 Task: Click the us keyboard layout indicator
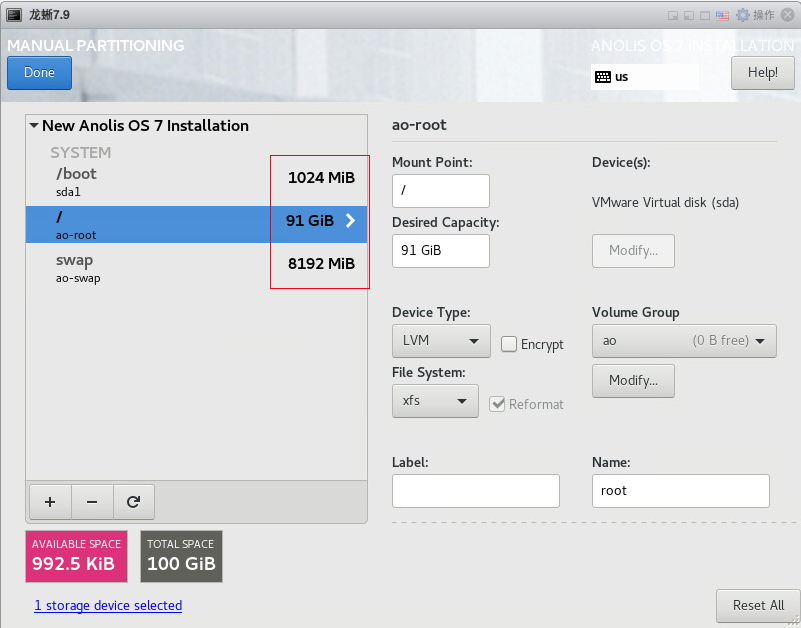point(645,77)
